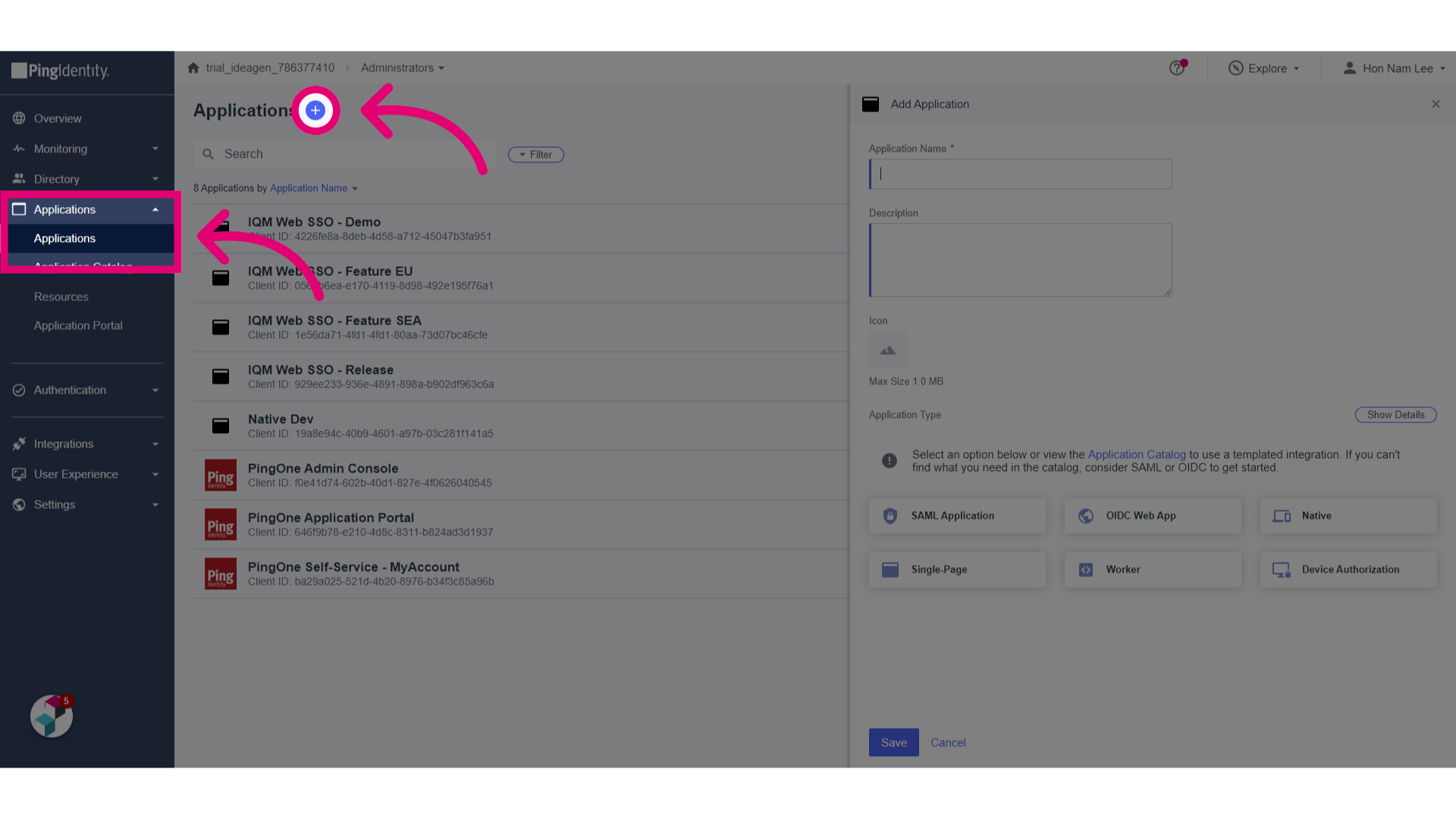1456x819 pixels.
Task: Open the Hon Nam Lee user menu
Action: point(1395,68)
